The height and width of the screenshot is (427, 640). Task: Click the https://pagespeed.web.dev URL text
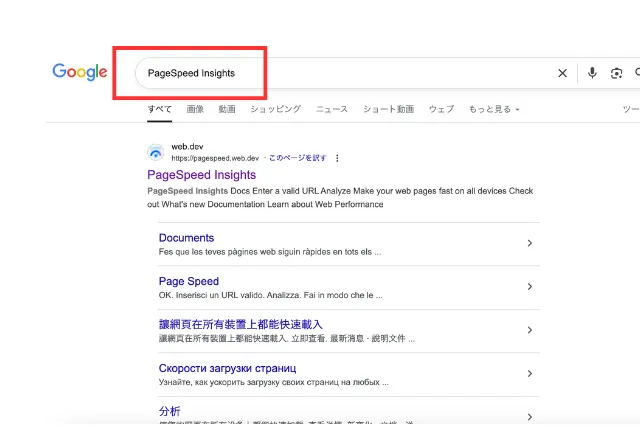[x=215, y=158]
